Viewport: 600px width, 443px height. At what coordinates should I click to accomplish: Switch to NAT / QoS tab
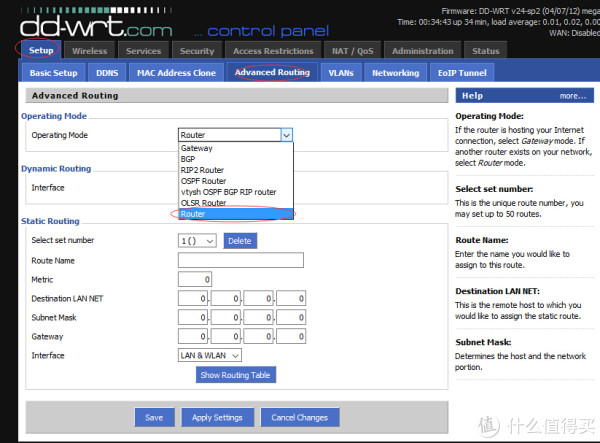352,51
